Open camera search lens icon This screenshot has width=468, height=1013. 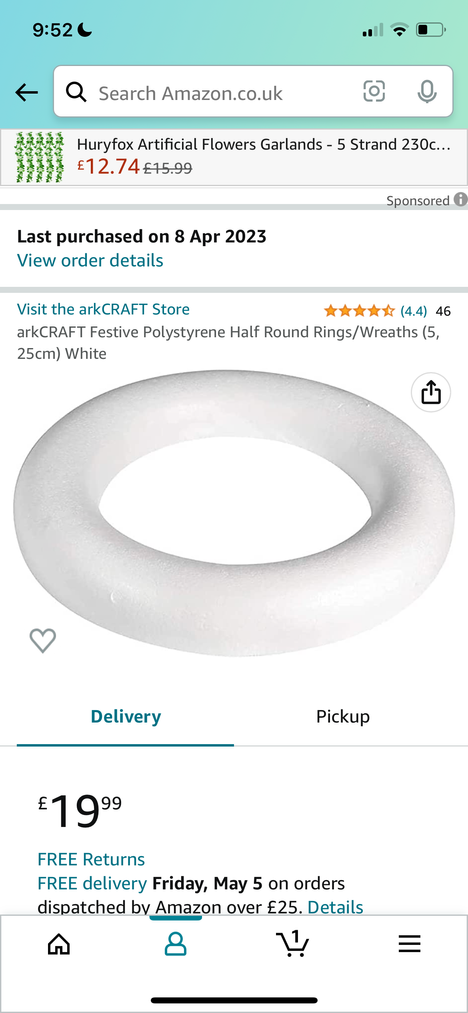click(374, 92)
